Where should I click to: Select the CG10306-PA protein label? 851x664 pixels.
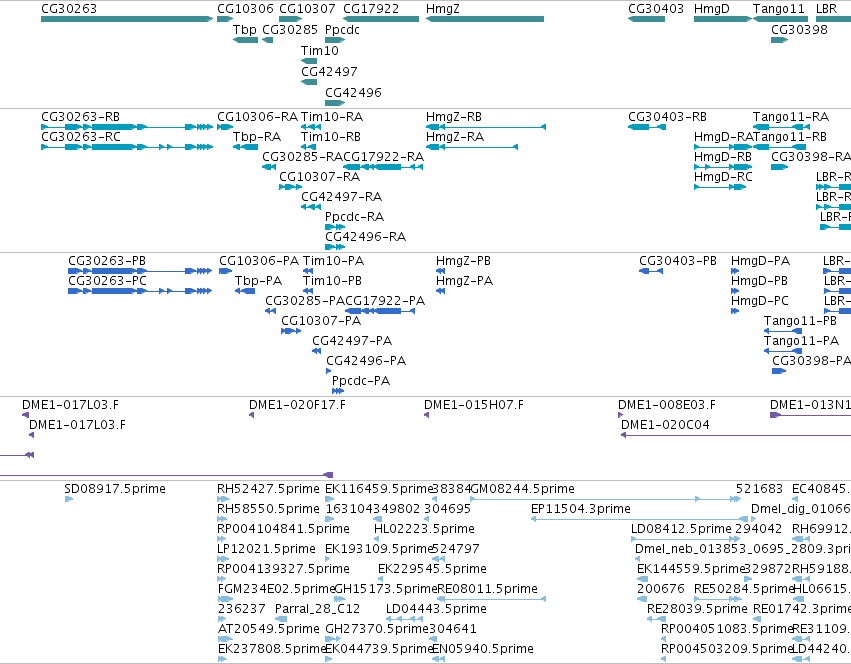(x=259, y=261)
